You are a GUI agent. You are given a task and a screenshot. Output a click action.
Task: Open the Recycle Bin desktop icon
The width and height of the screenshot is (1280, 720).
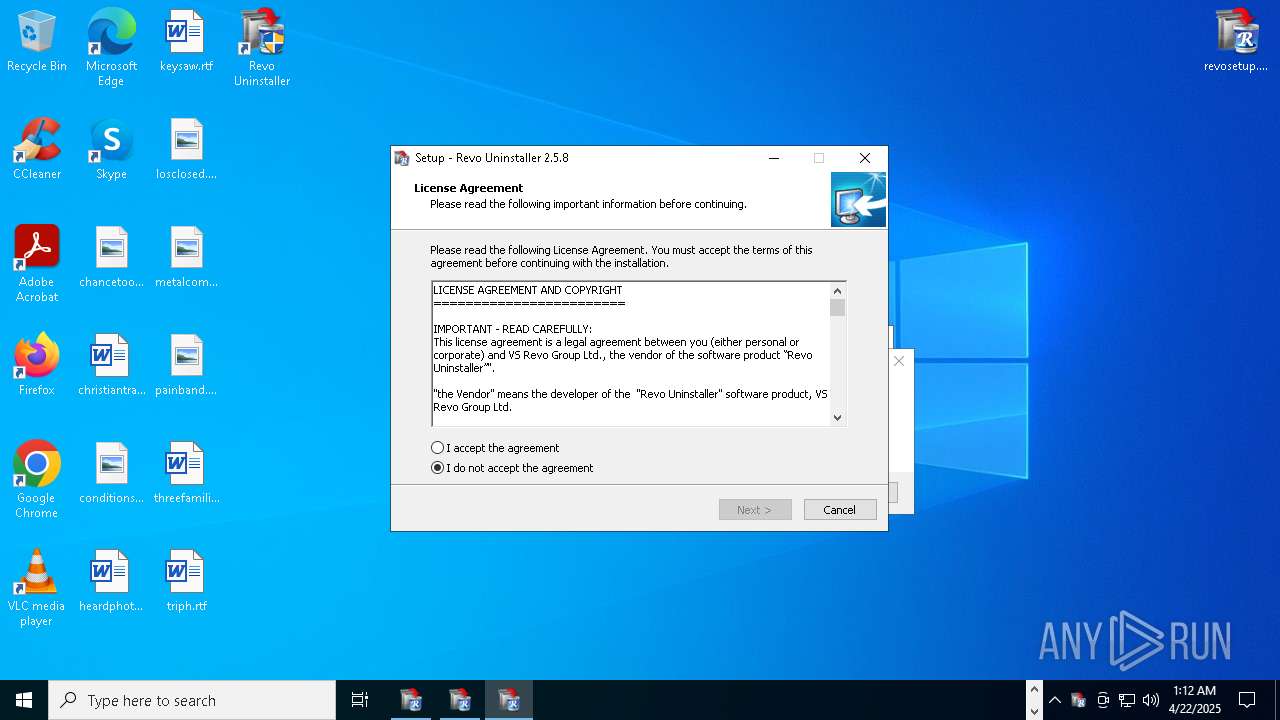pos(37,42)
